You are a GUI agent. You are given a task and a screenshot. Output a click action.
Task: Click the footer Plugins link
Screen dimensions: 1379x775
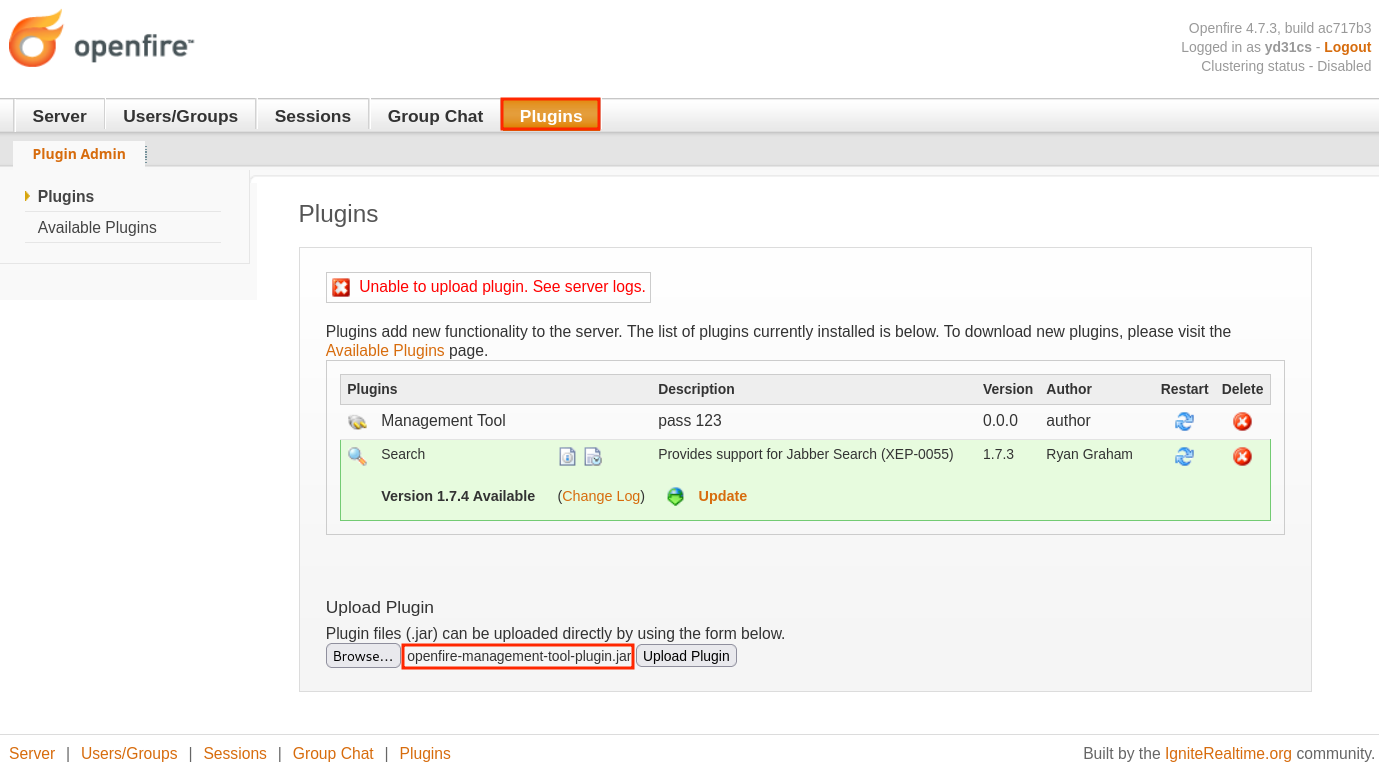click(x=425, y=753)
